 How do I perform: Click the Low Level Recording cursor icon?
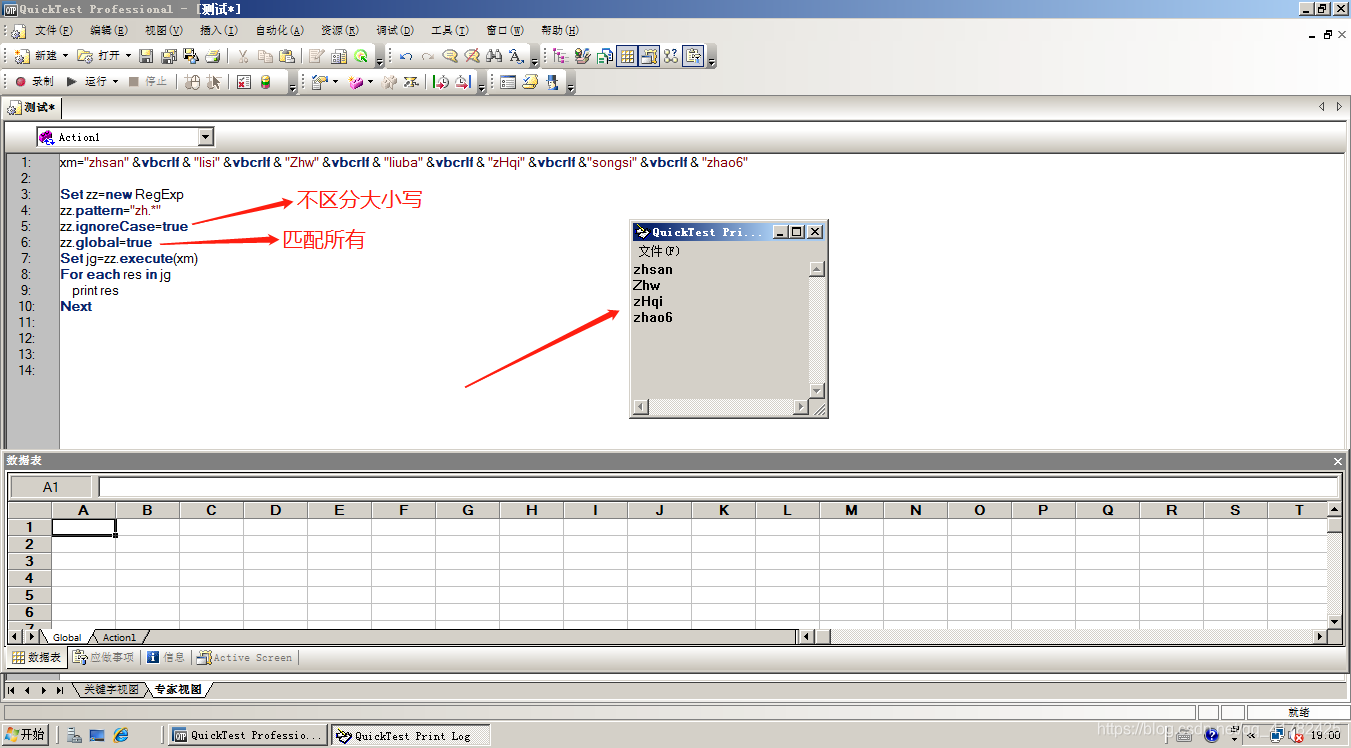[x=214, y=81]
